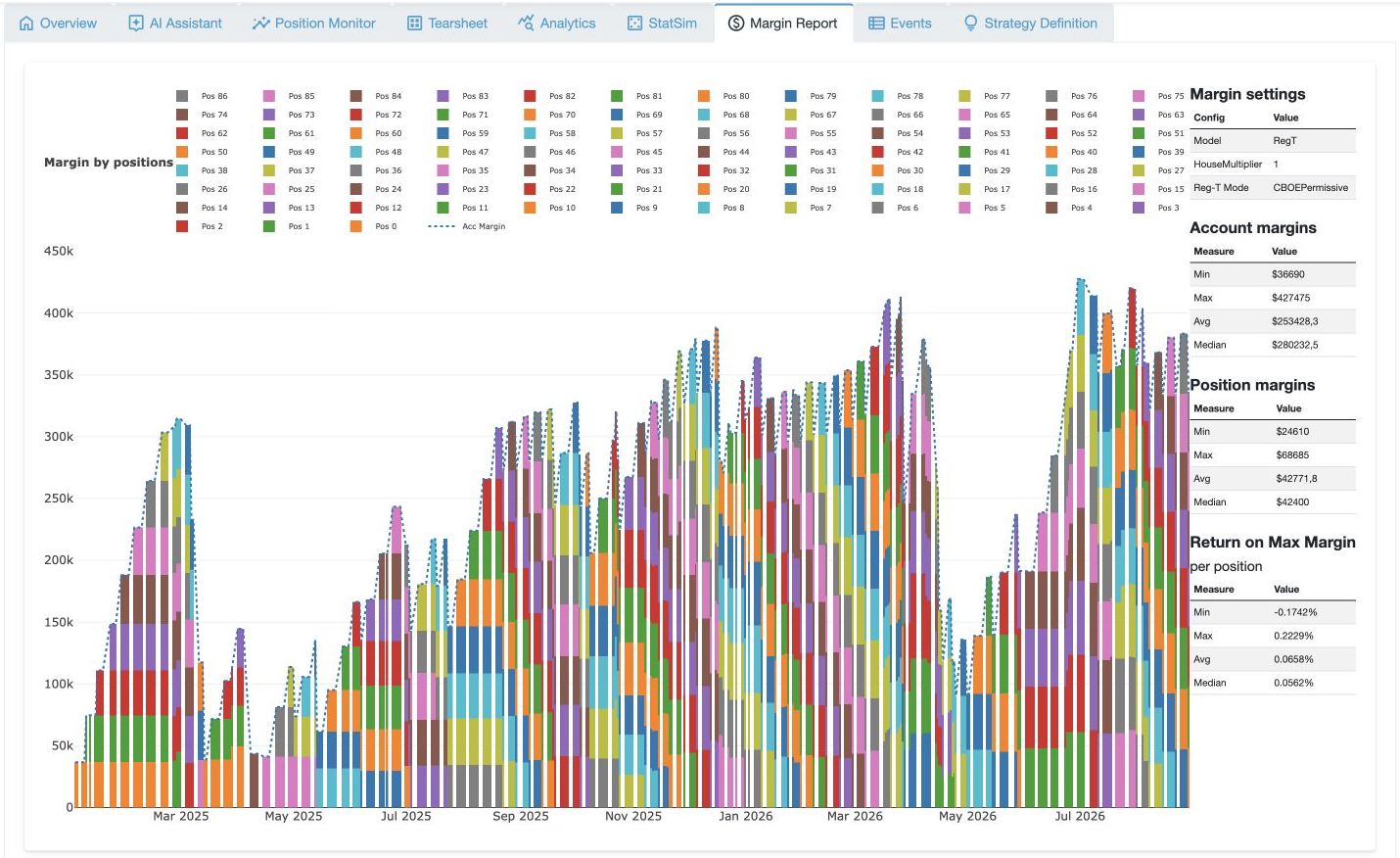Click account margin Min value $36690

click(x=1288, y=274)
